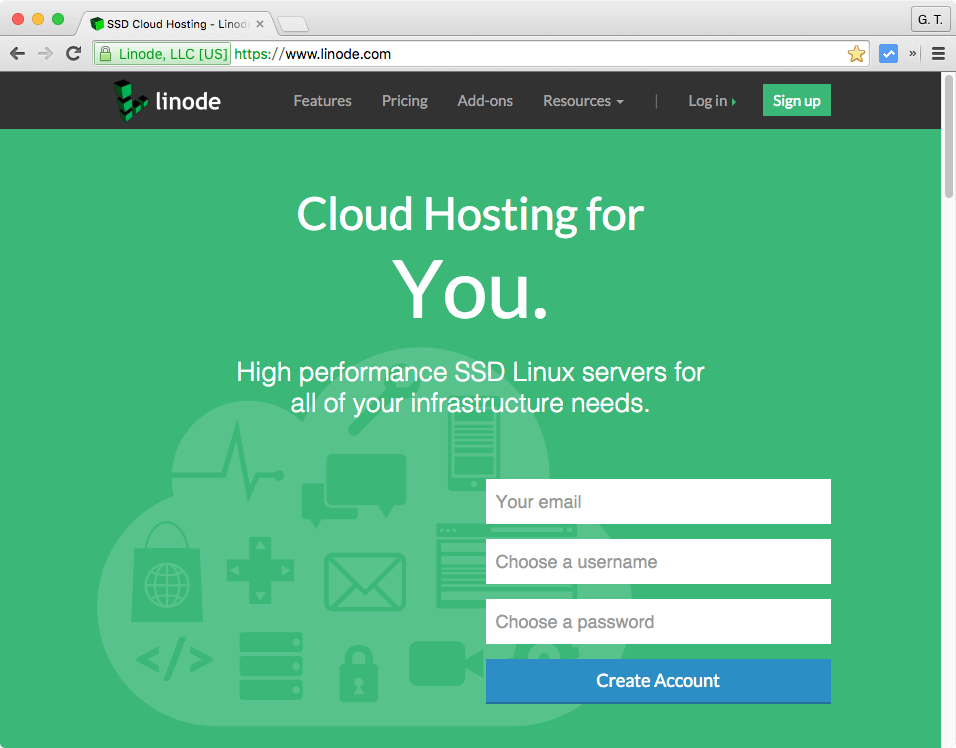Viewport: 956px width, 748px height.
Task: Click the green Sign up button
Action: point(797,100)
